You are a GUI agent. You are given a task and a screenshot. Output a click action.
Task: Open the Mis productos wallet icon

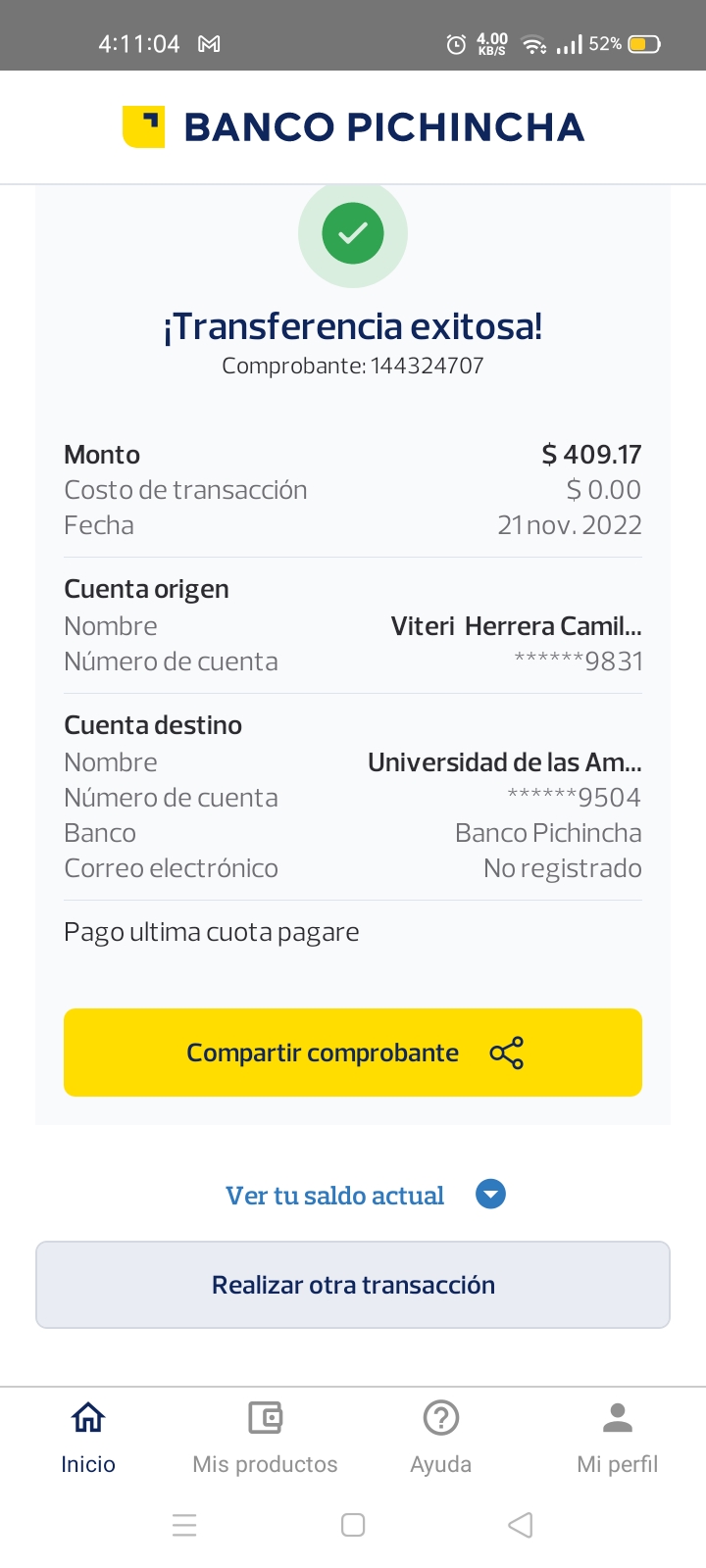[265, 1417]
